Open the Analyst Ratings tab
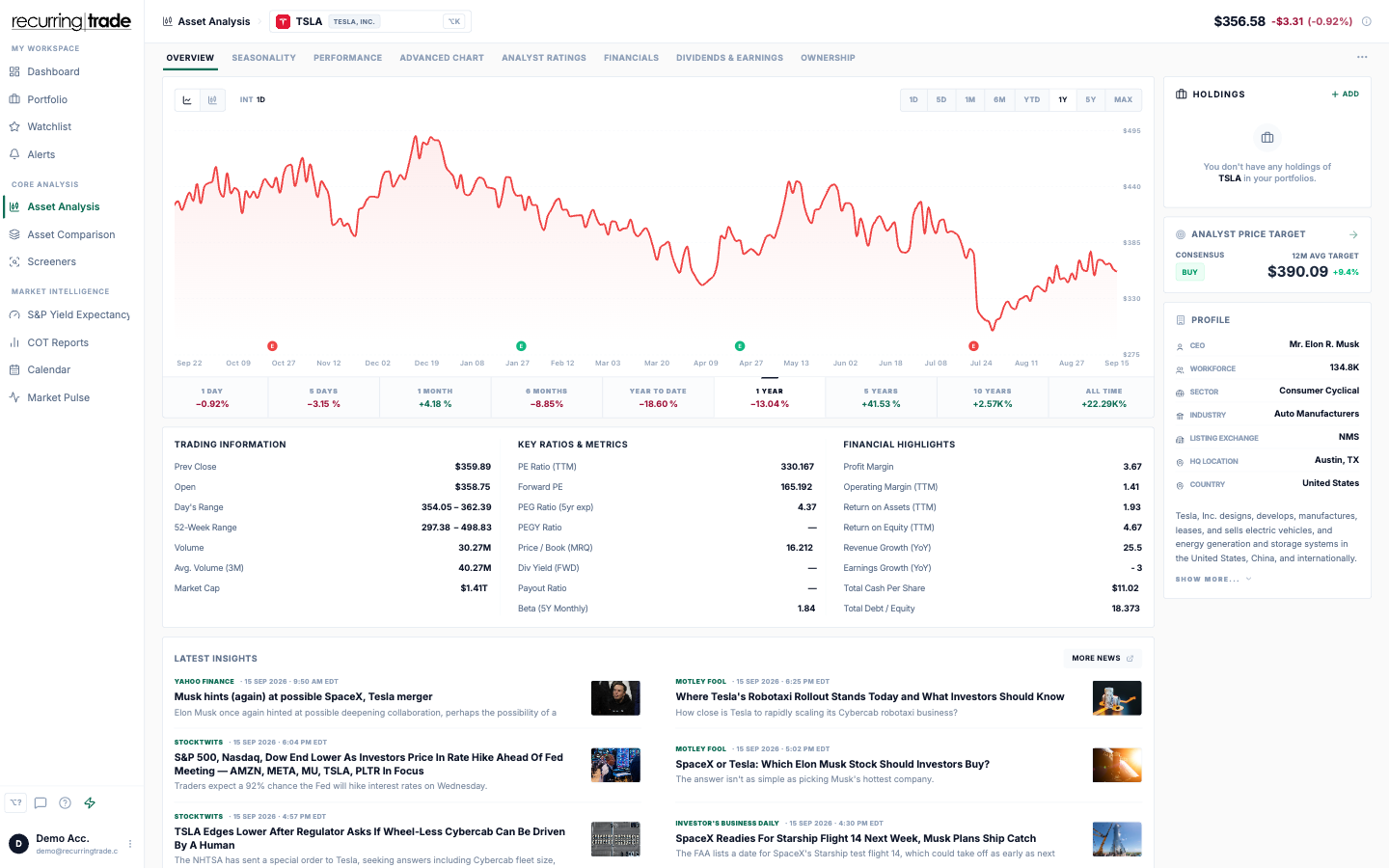The image size is (1389, 868). (544, 58)
